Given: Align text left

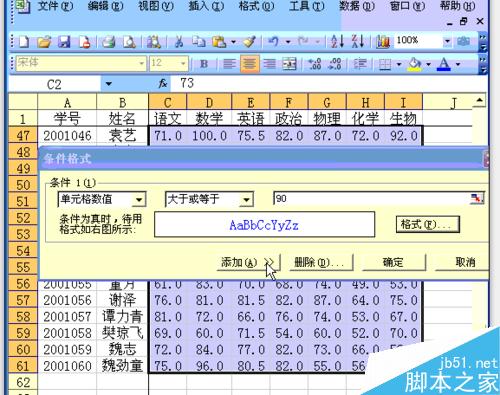Looking at the screenshot, I should pyautogui.click(x=229, y=64).
